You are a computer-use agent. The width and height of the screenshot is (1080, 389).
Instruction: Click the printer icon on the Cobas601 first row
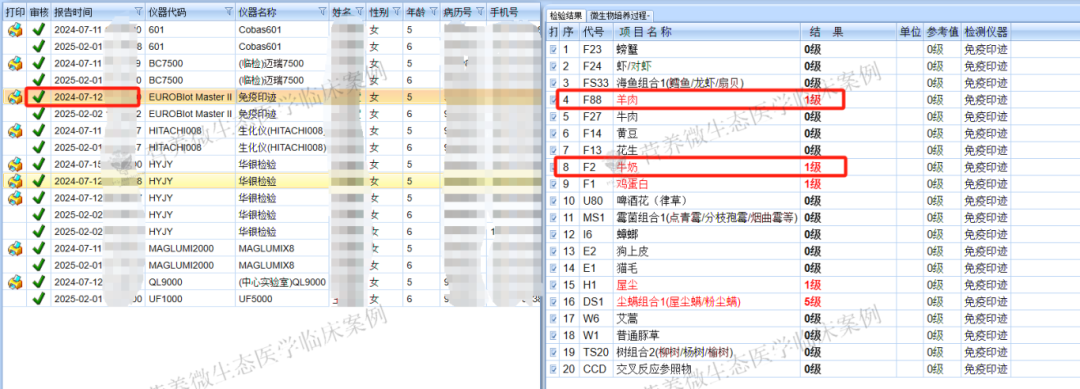[14, 30]
